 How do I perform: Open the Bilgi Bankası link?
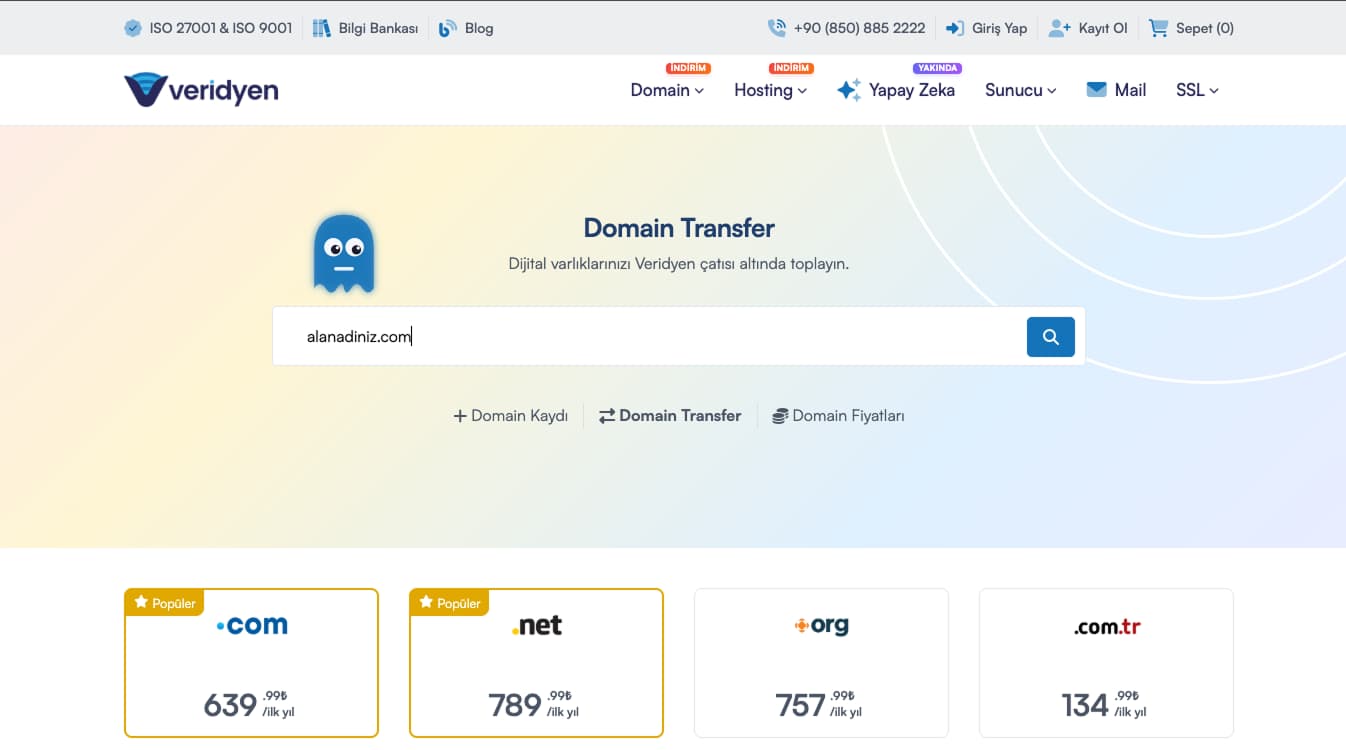click(365, 28)
